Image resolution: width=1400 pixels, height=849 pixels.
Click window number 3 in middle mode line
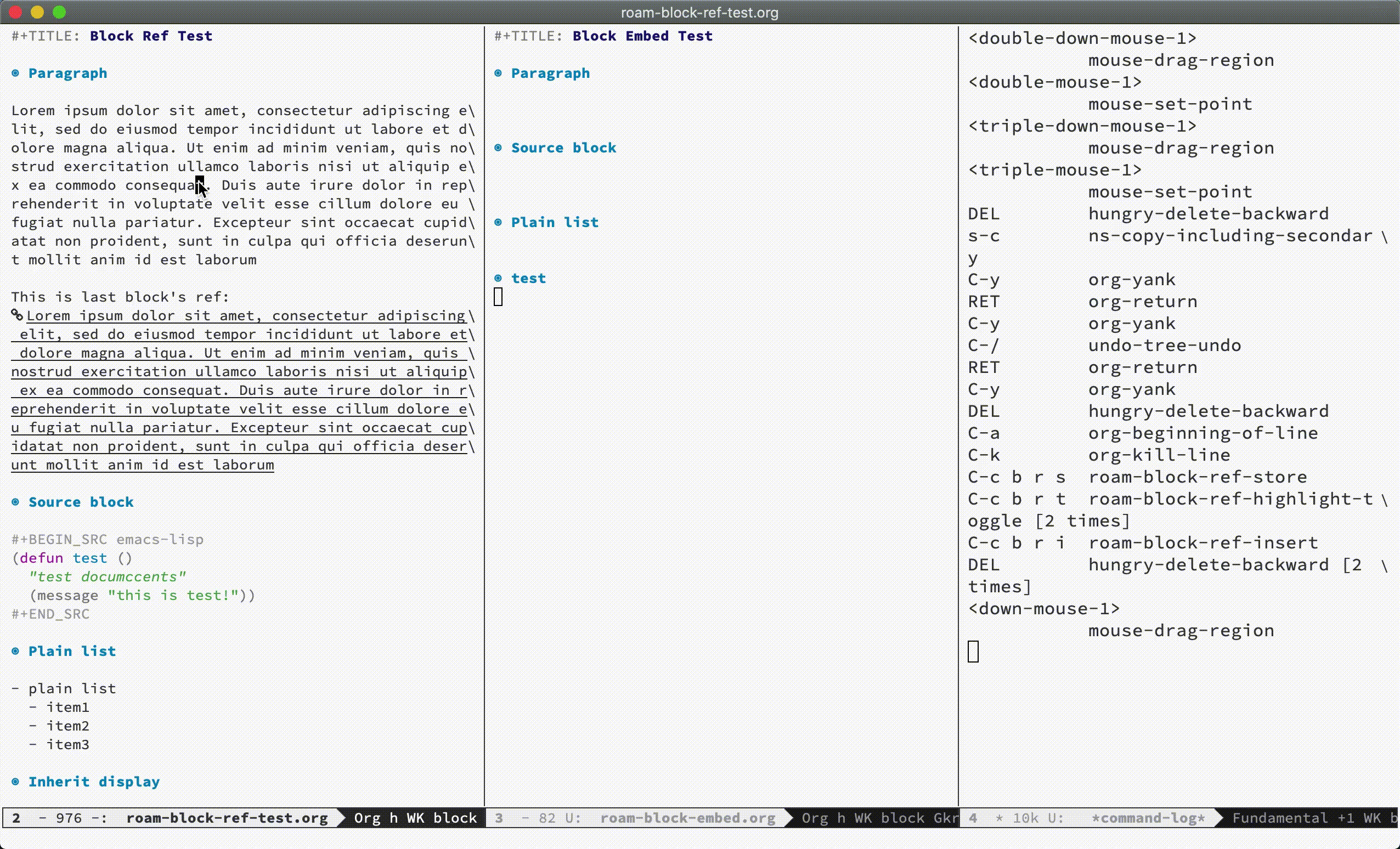click(x=499, y=818)
